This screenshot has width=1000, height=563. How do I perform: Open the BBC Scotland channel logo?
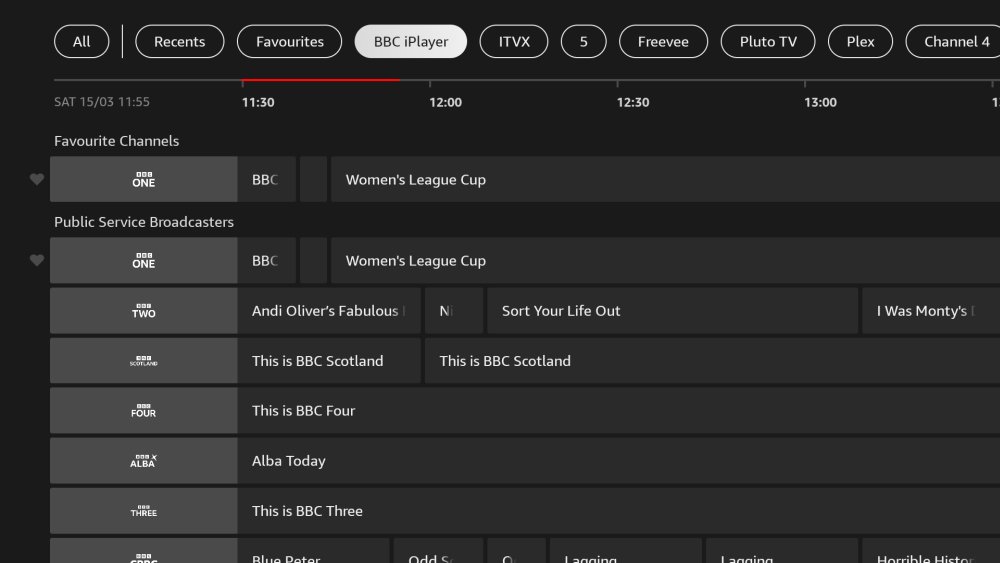[143, 361]
